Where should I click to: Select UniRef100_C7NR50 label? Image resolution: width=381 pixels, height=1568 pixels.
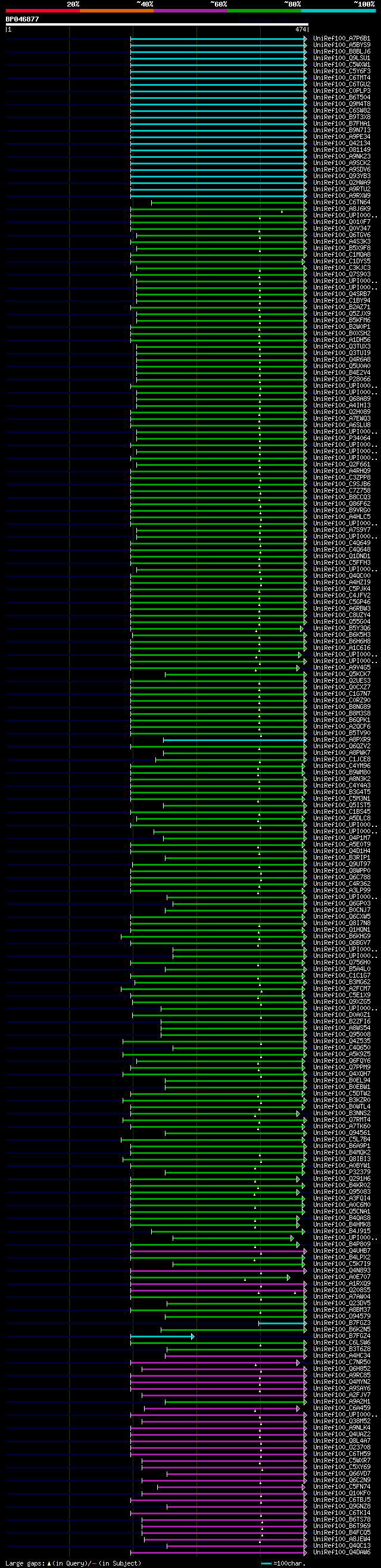point(342,1363)
